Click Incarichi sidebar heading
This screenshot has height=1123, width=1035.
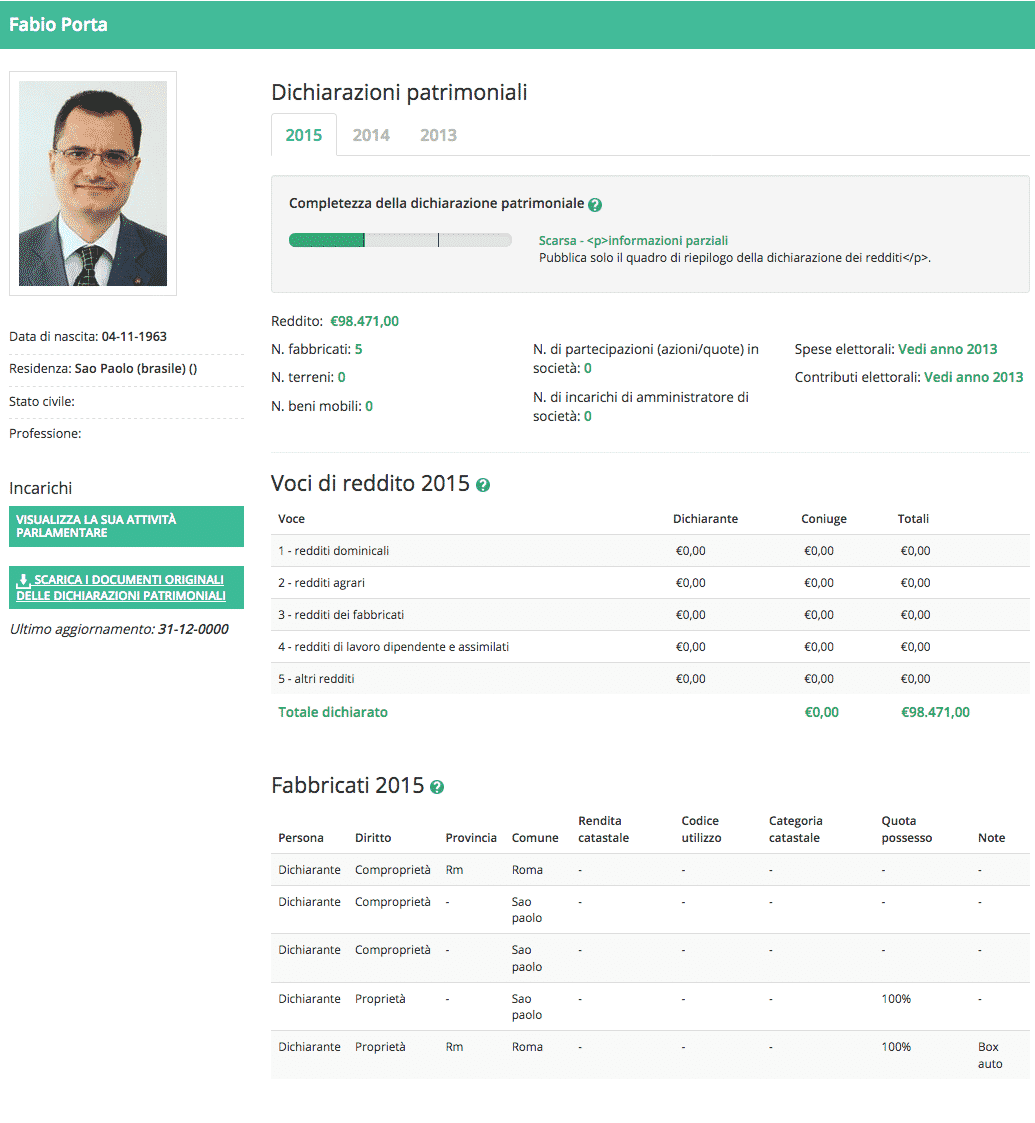point(41,488)
